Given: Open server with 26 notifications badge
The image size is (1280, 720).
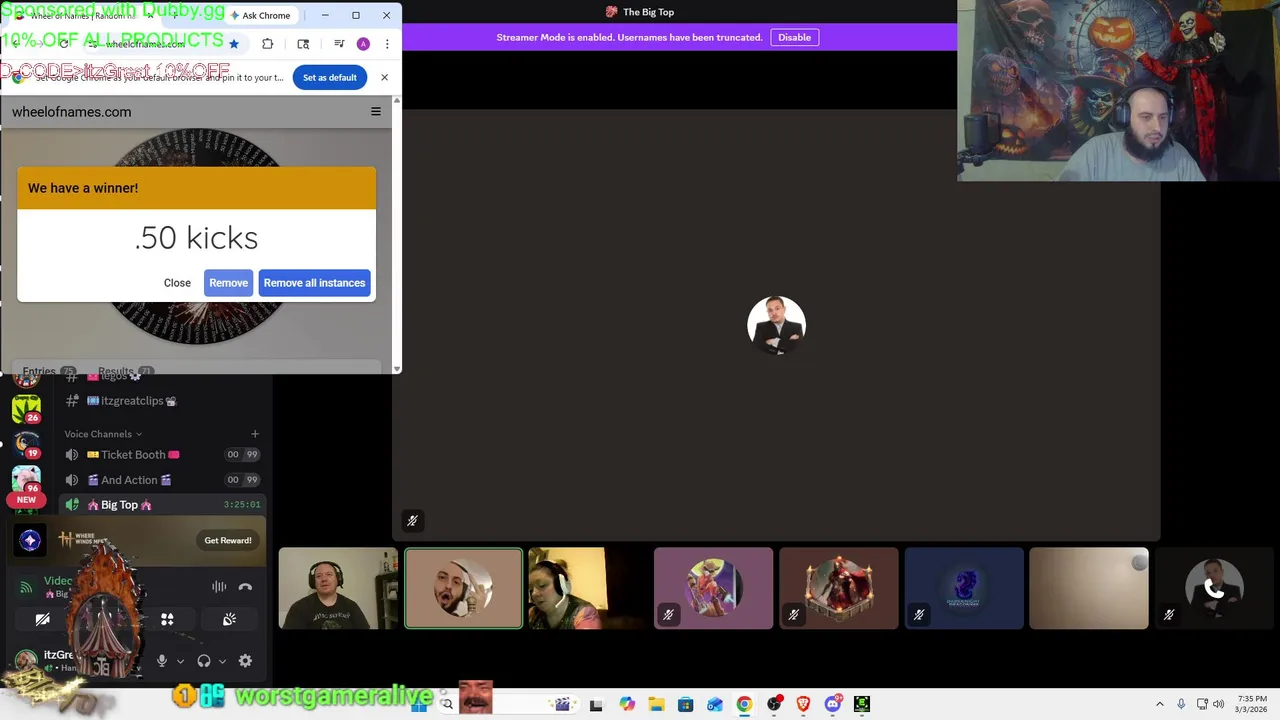Looking at the screenshot, I should tap(26, 409).
